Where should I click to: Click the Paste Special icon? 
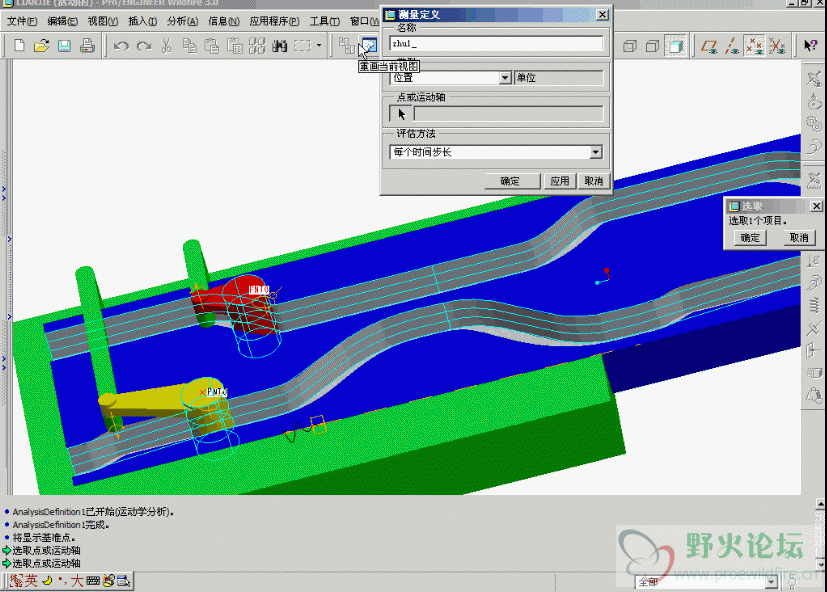(234, 46)
